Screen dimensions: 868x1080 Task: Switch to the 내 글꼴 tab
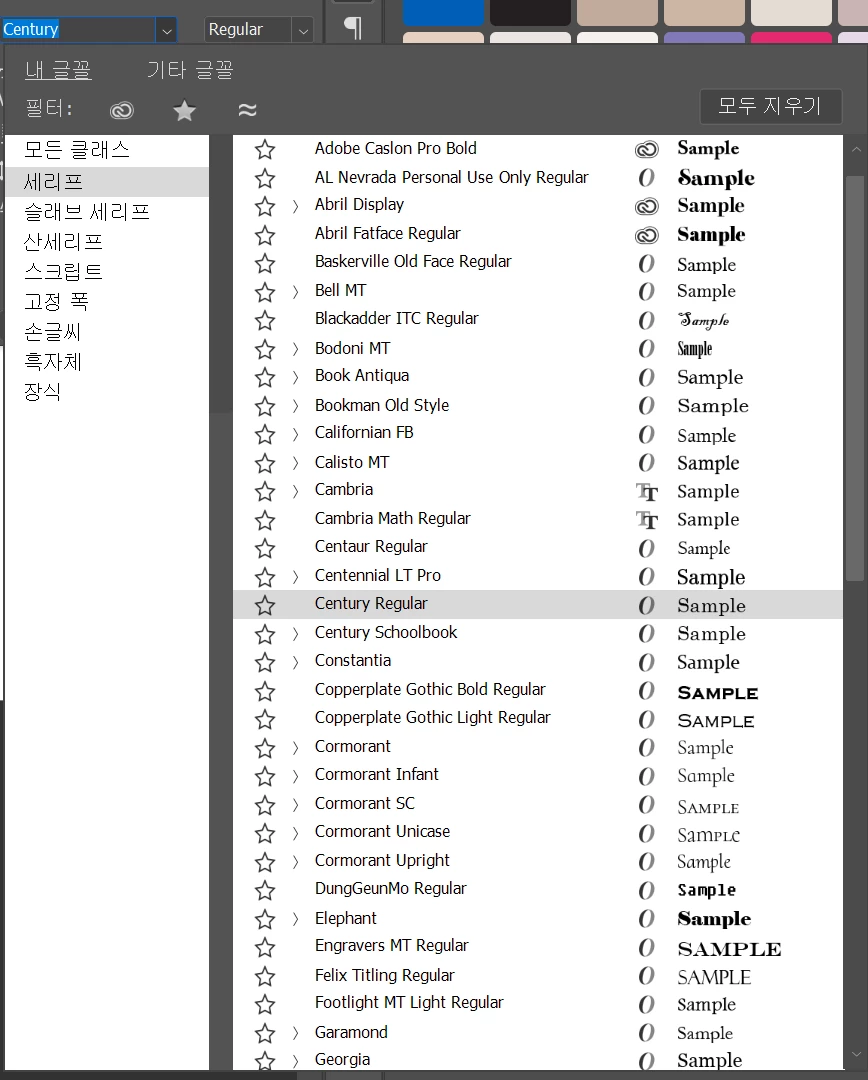coord(58,70)
